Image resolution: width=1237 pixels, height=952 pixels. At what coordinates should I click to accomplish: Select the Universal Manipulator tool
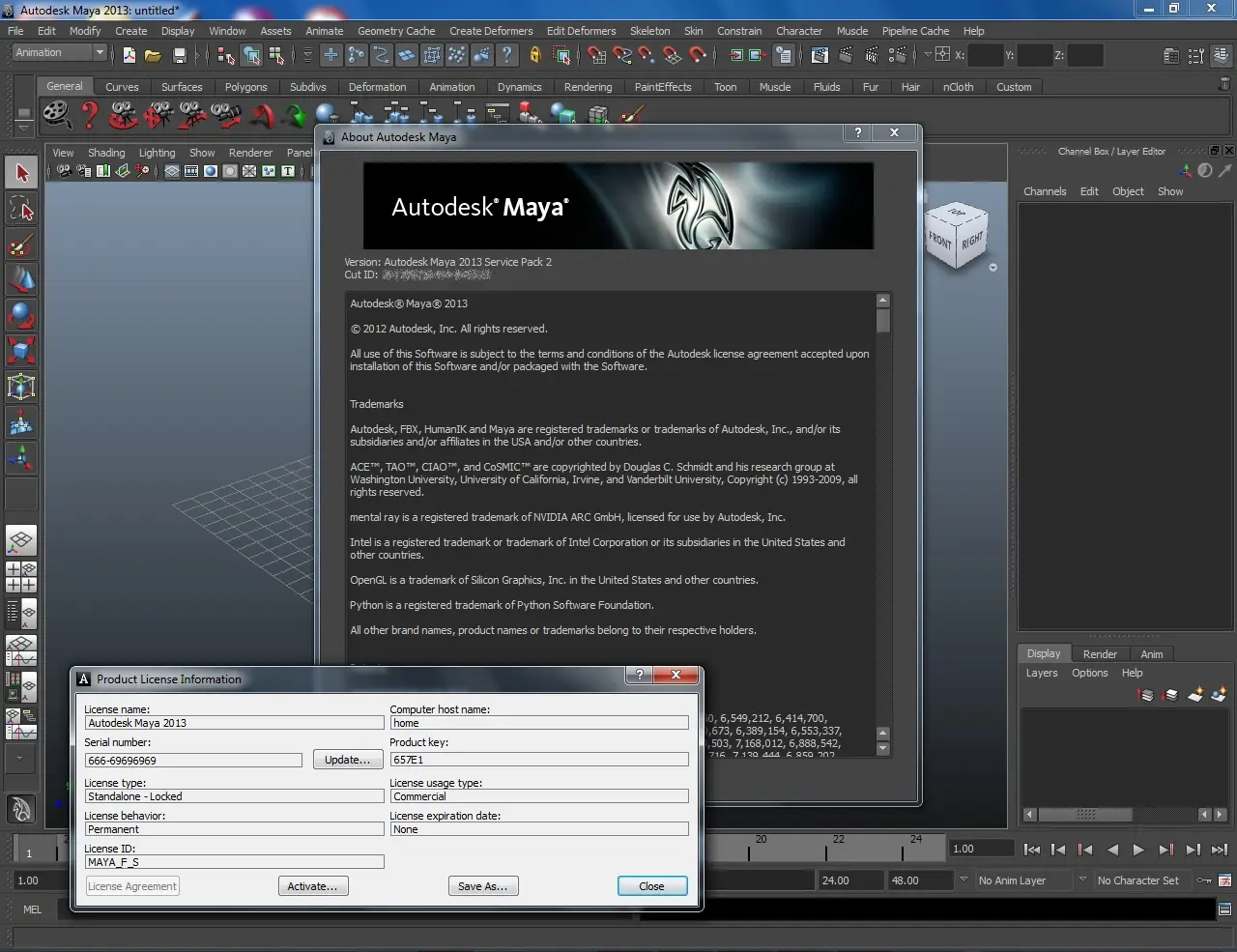21,386
